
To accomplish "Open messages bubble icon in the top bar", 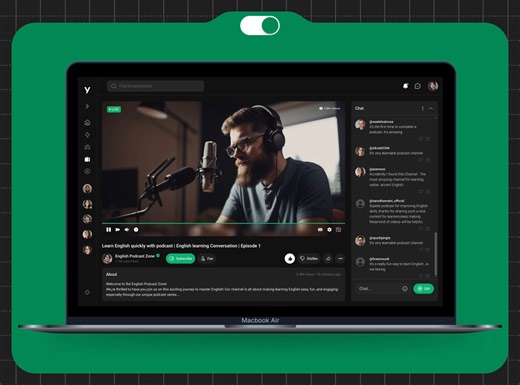I will tap(418, 86).
